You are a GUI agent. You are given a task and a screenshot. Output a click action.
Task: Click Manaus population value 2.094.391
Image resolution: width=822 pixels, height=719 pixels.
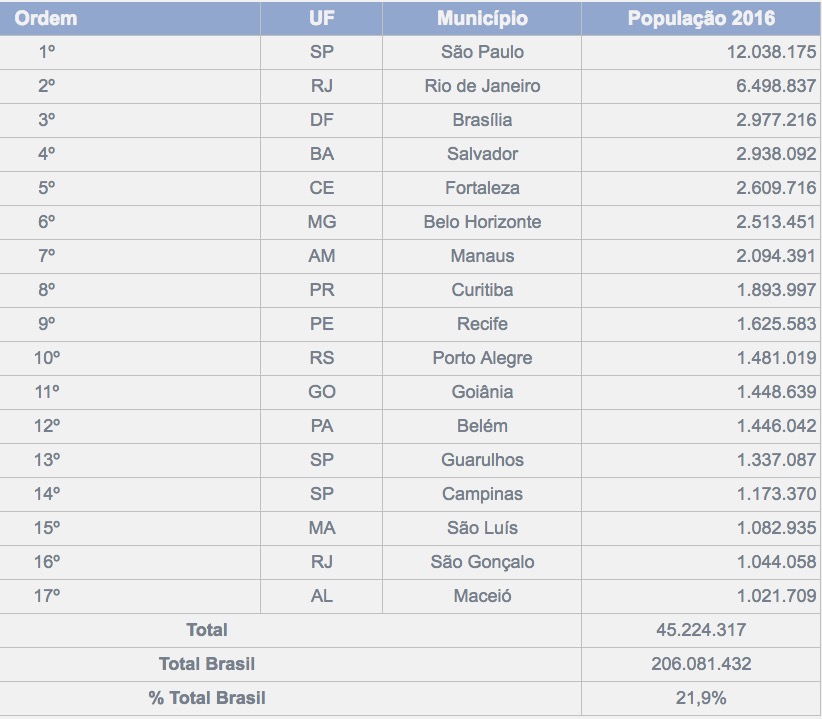(776, 256)
